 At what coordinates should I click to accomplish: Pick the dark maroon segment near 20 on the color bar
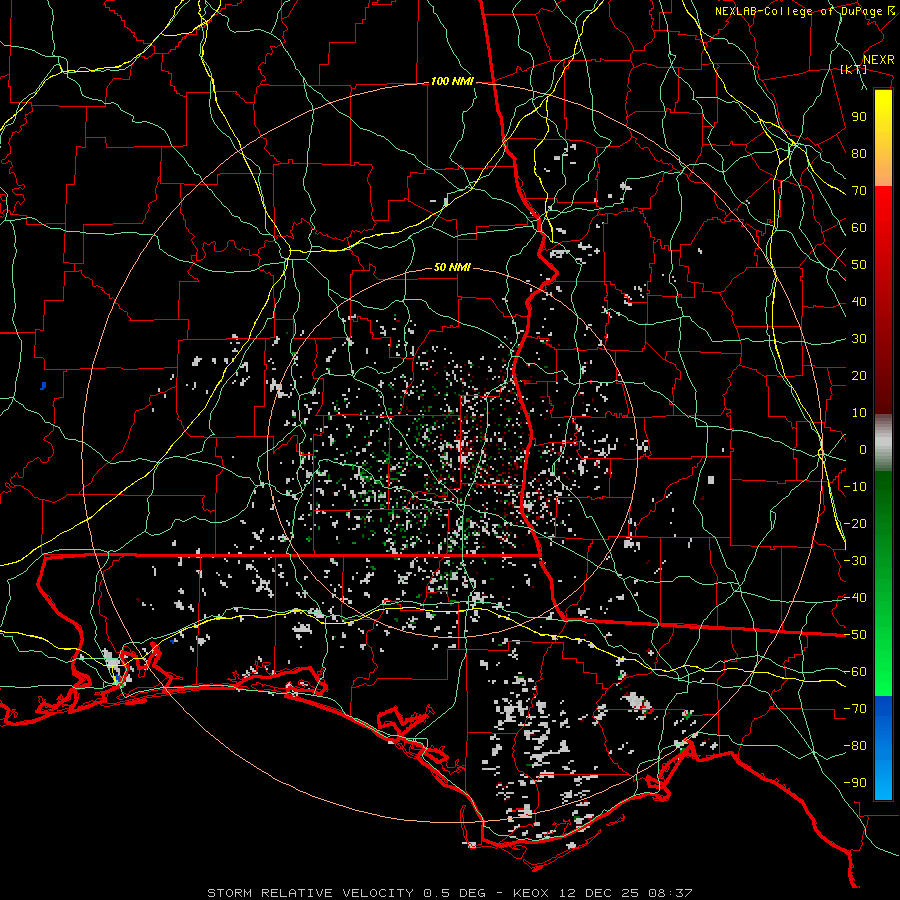tap(883, 376)
